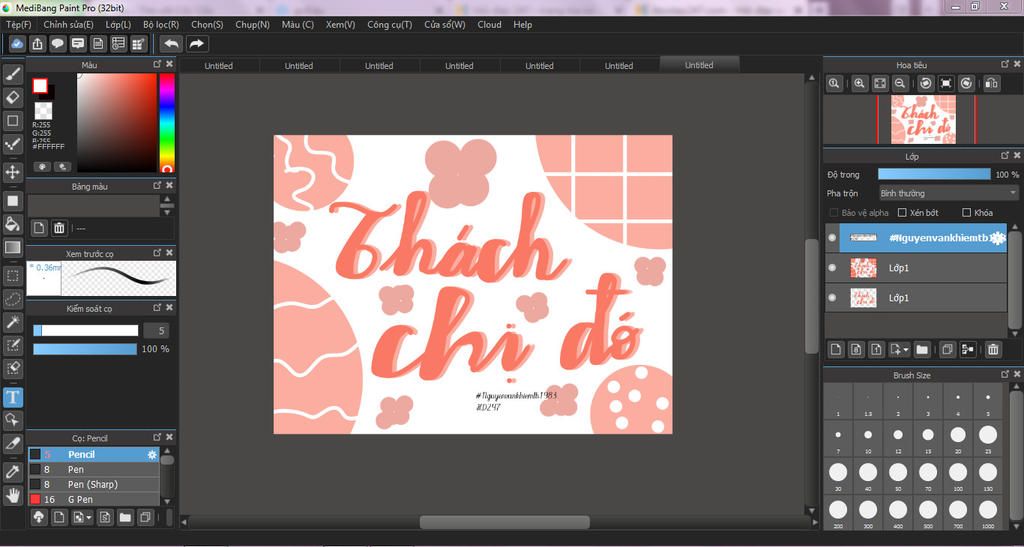Select the rectangular Select tool
Viewport: 1024px width, 547px height.
(12, 275)
